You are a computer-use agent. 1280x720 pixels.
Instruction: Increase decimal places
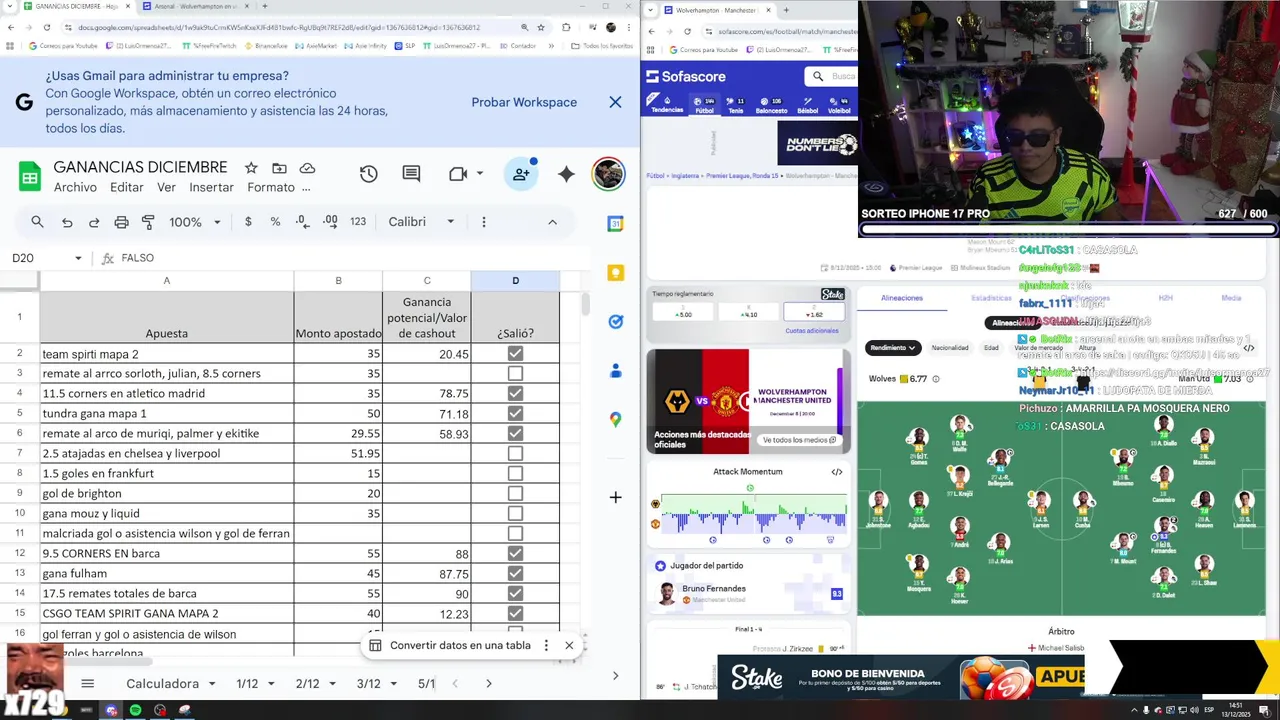[x=330, y=222]
